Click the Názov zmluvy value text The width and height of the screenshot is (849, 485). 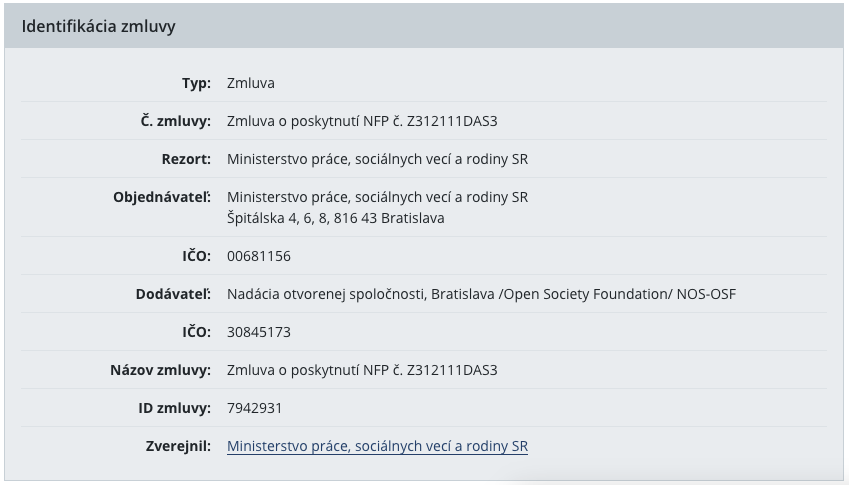tap(362, 370)
